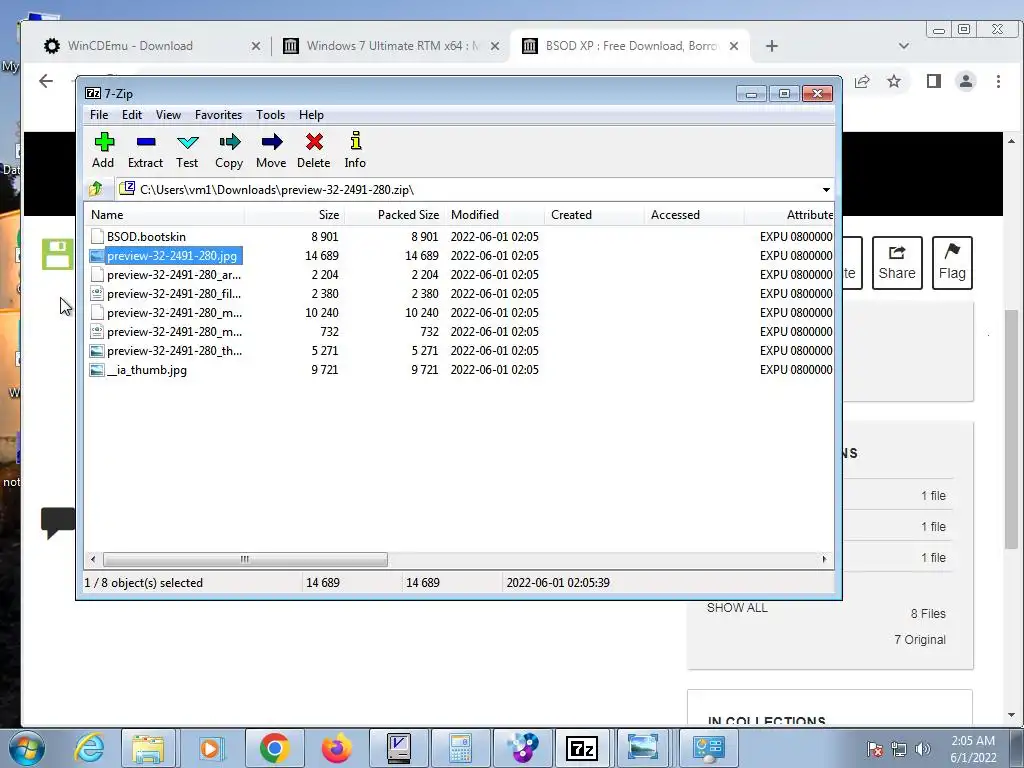Open the View menu
The height and width of the screenshot is (768, 1024).
tap(168, 115)
